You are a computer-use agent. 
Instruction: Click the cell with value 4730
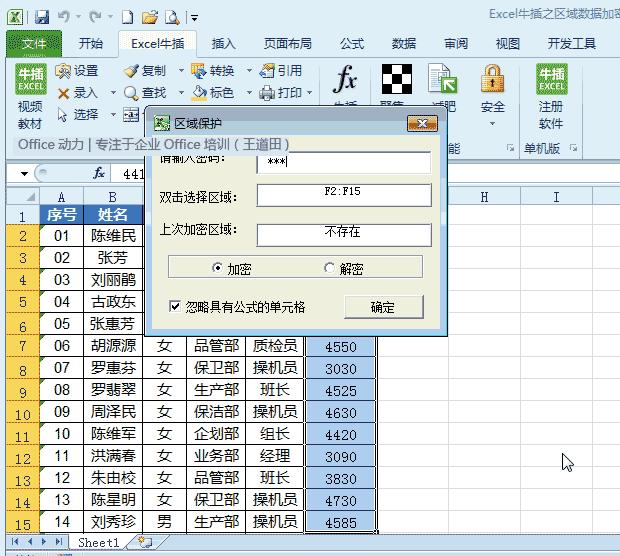[x=340, y=501]
